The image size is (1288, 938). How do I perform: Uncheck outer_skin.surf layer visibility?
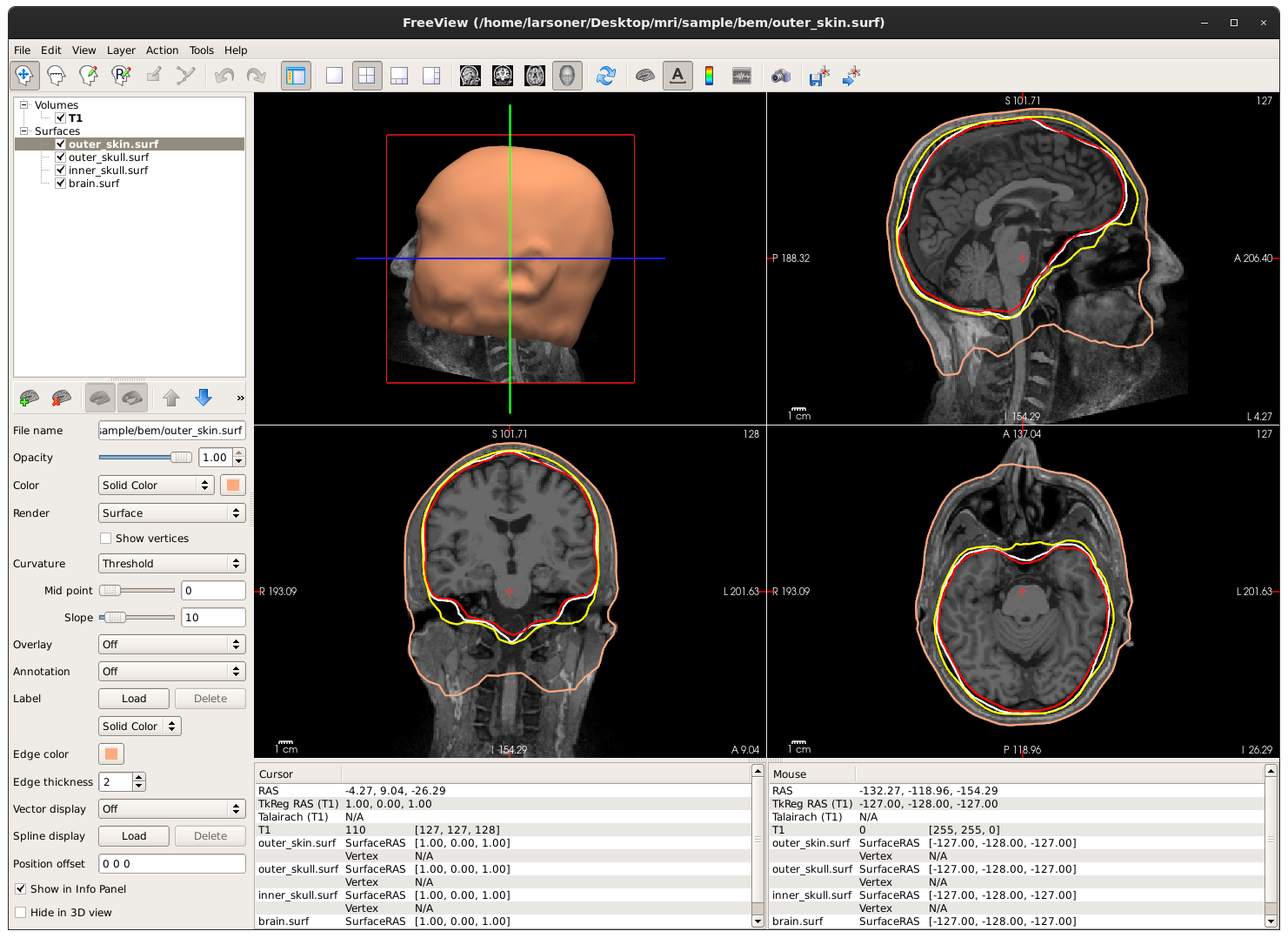(x=60, y=144)
